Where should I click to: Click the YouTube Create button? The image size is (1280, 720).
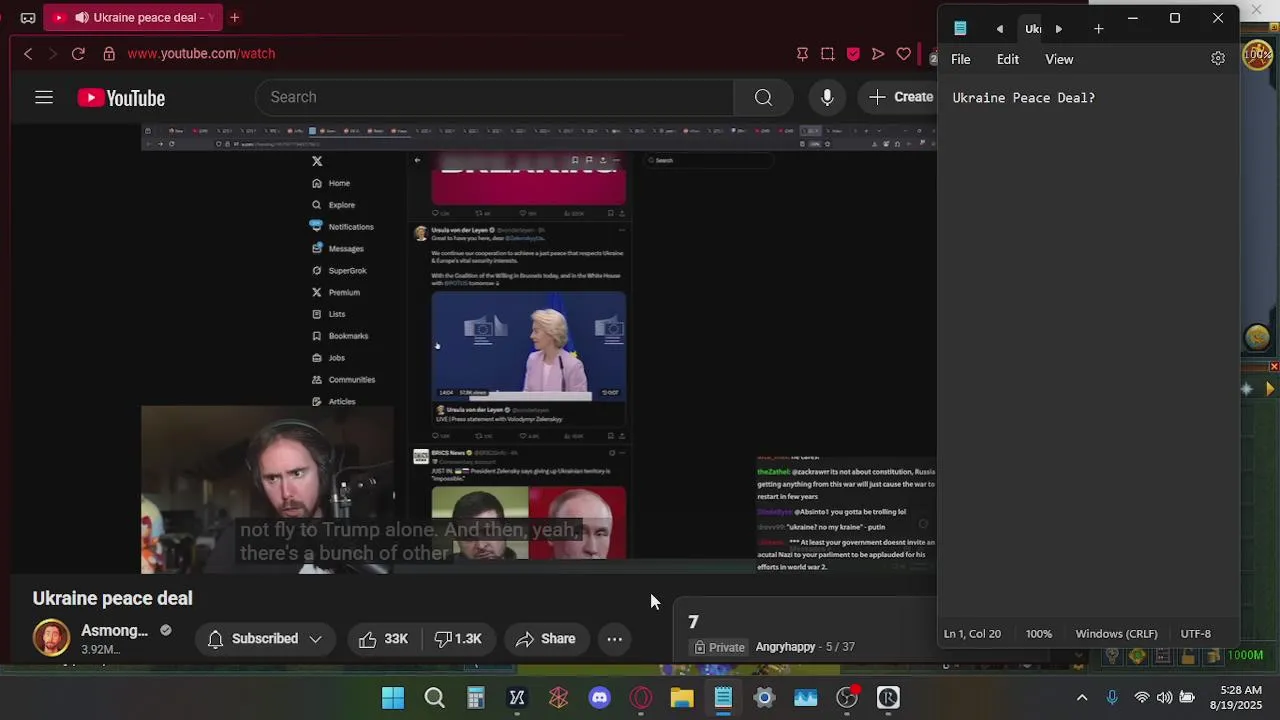pos(900,97)
